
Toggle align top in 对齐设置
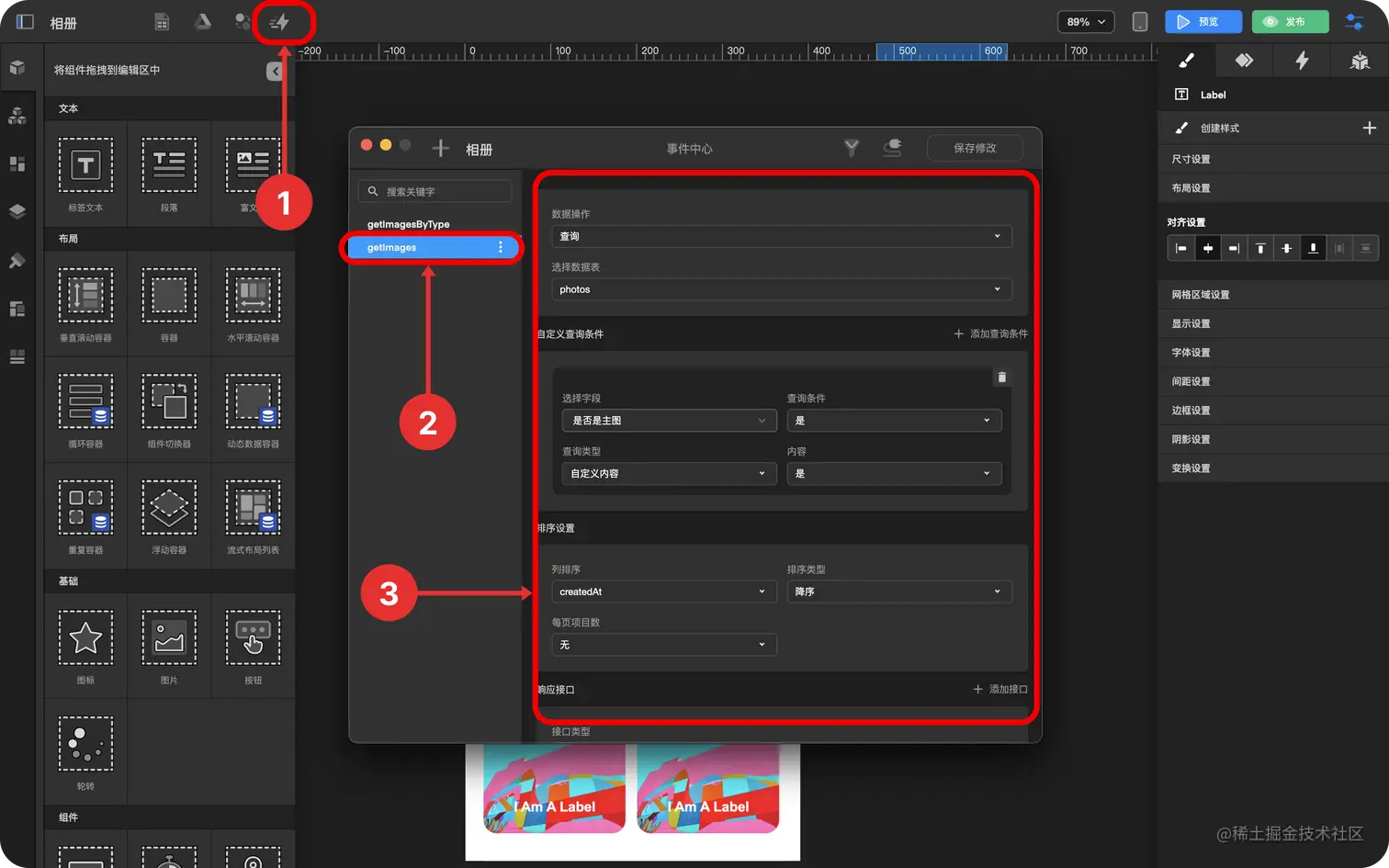(x=1260, y=248)
